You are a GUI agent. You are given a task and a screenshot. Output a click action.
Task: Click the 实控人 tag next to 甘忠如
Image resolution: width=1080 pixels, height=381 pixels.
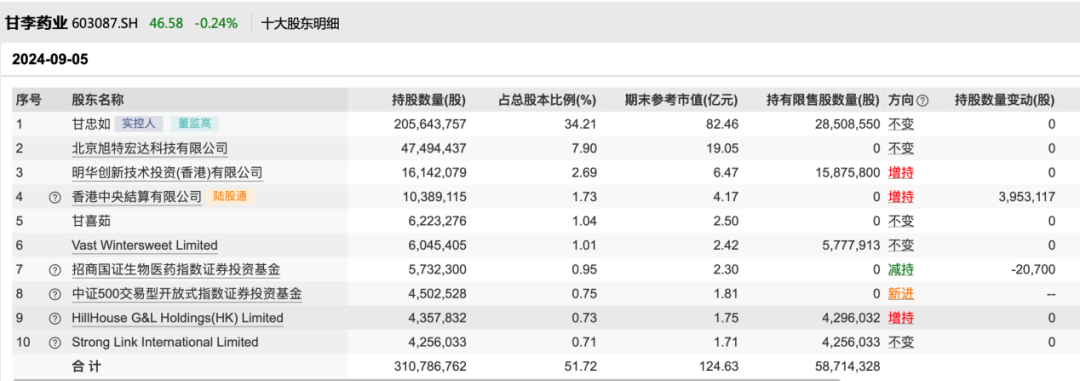pos(139,124)
